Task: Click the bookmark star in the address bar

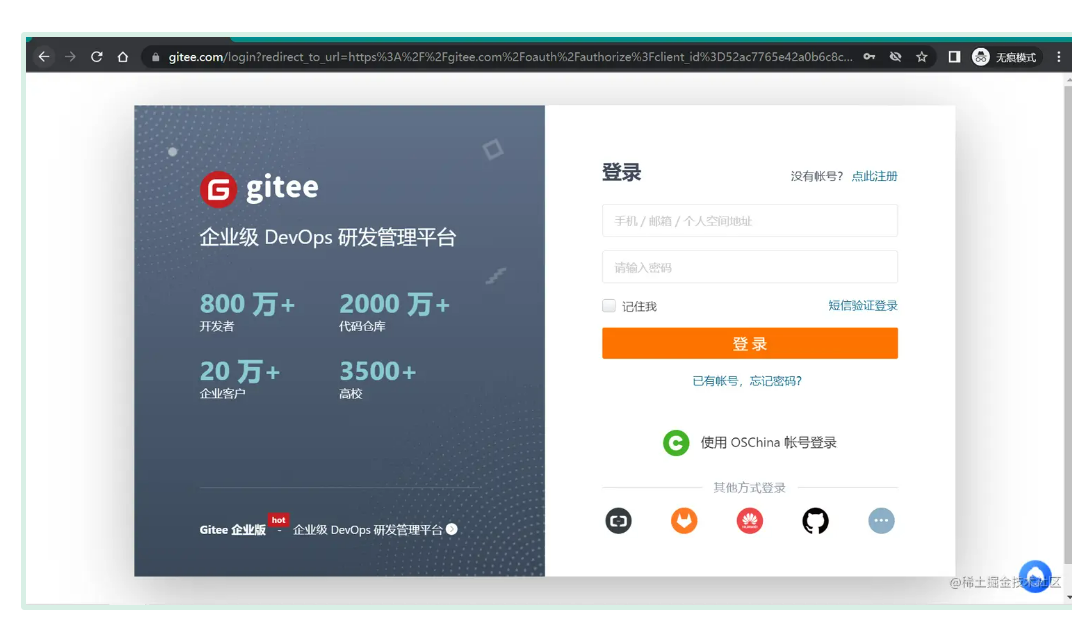Action: click(920, 57)
